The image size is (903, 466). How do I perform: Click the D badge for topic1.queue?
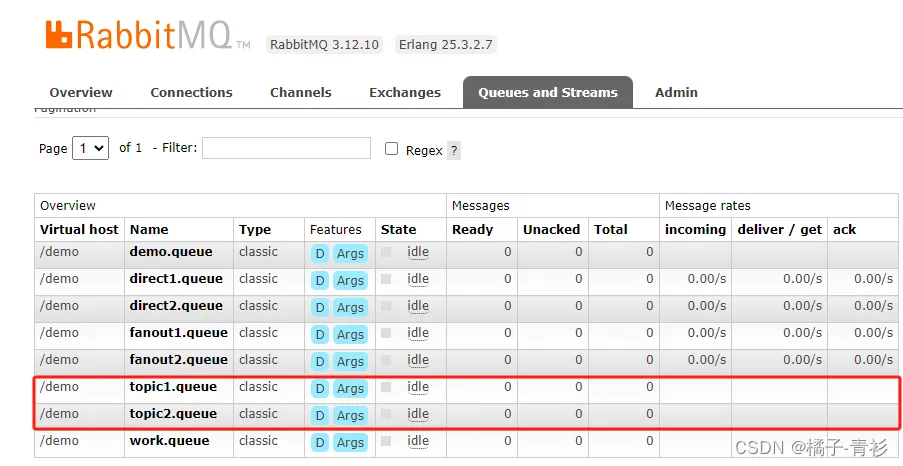320,389
